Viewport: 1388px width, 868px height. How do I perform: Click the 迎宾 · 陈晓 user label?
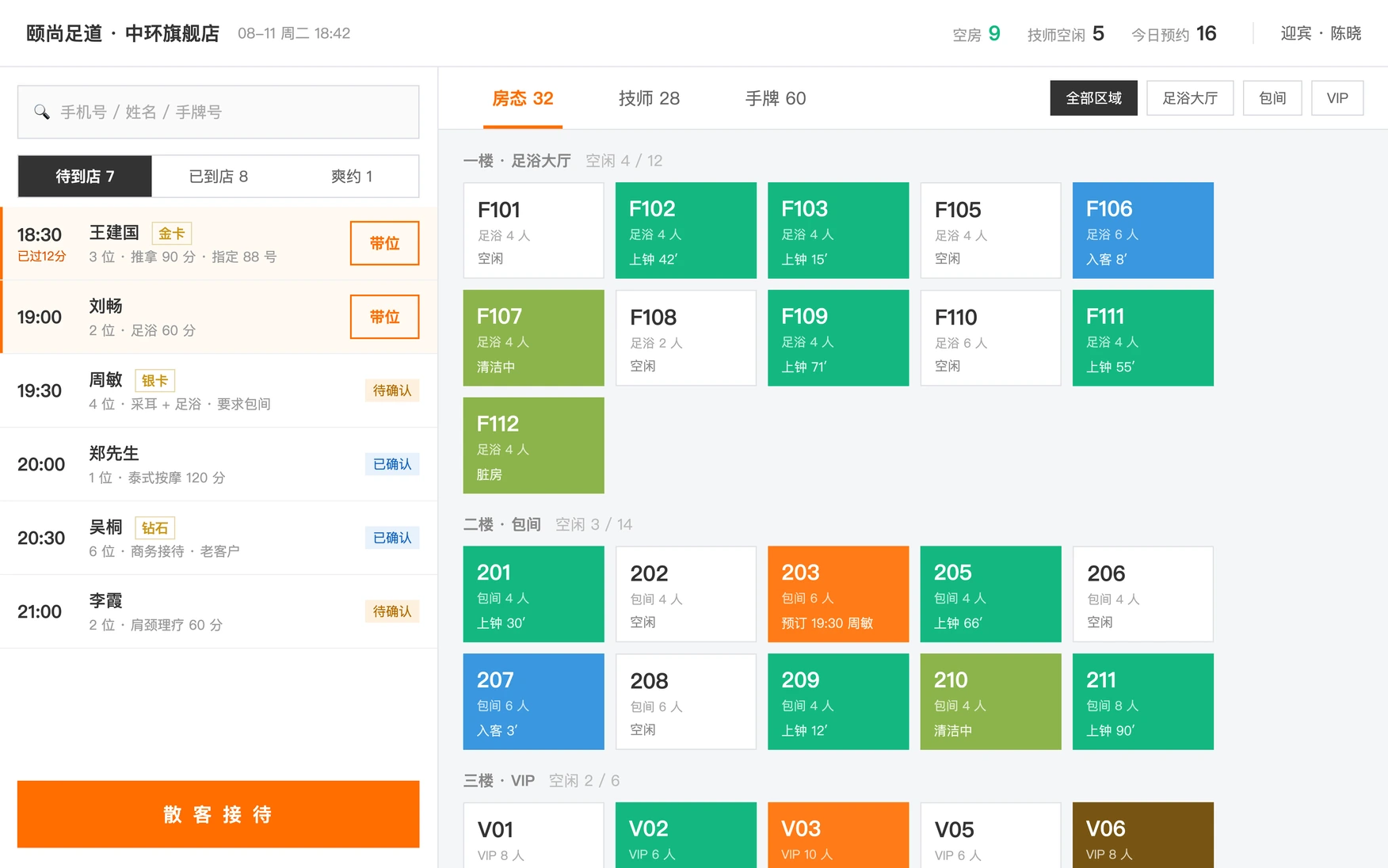1321,33
